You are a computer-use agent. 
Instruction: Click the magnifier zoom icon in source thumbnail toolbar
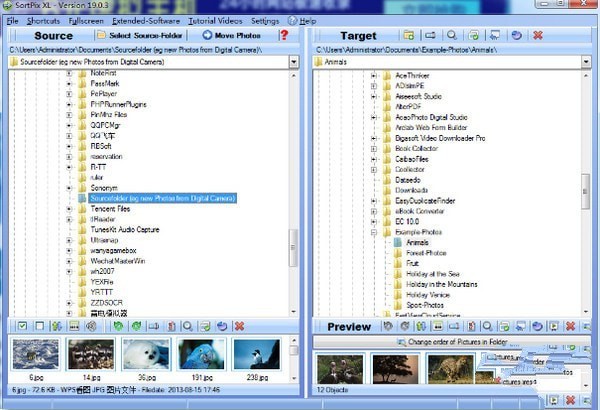pyautogui.click(x=188, y=326)
